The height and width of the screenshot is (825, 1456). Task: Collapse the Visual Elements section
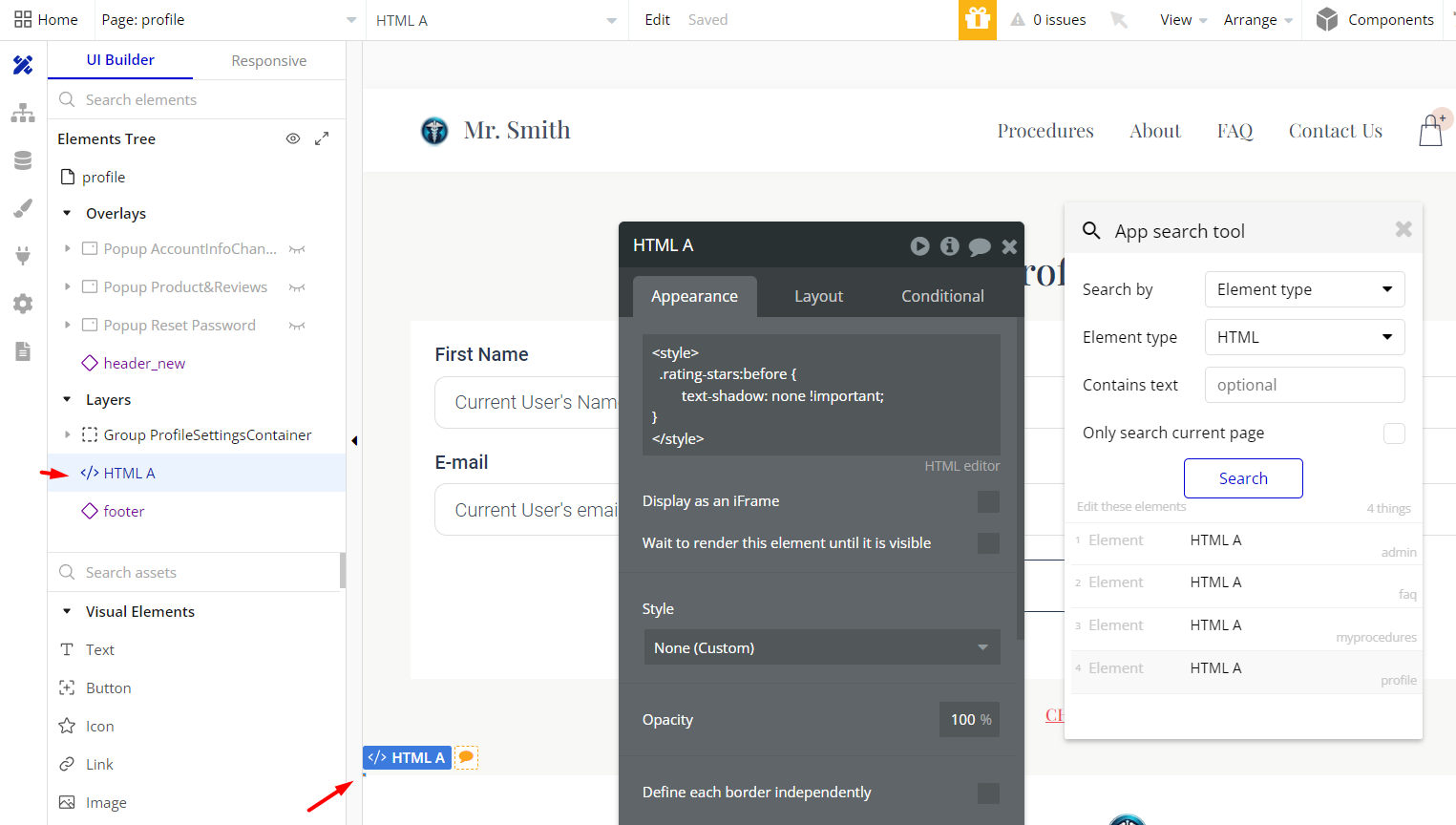coord(67,611)
